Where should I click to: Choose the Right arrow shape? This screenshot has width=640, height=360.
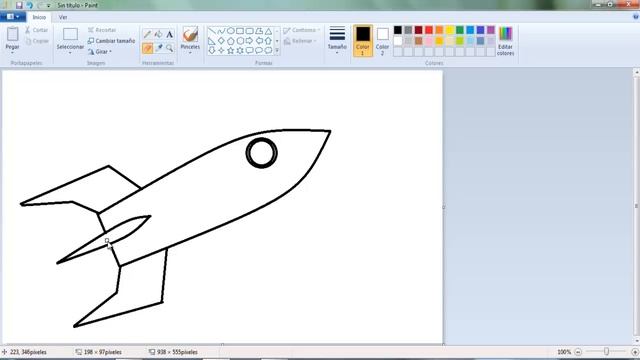pos(249,41)
